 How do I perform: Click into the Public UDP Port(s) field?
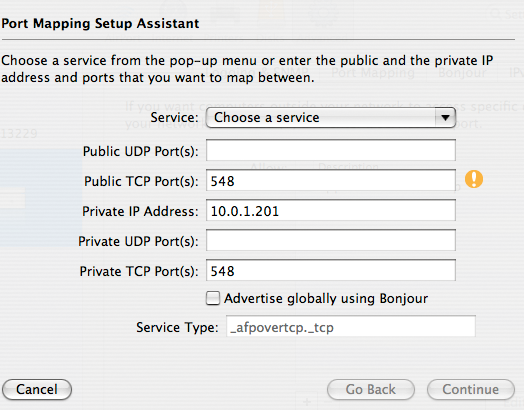click(x=331, y=150)
